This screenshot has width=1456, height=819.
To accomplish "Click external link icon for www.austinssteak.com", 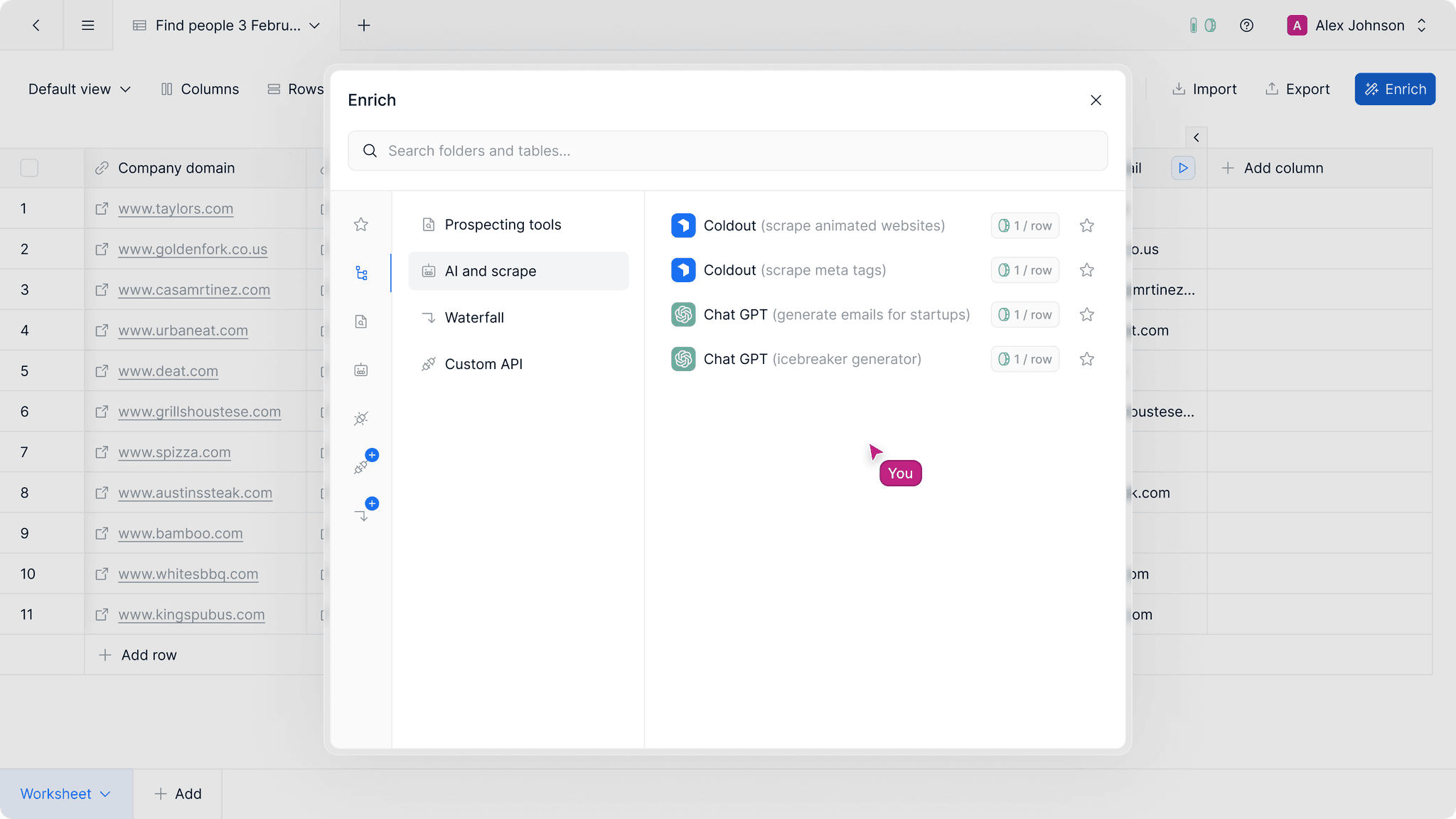I will pos(102,492).
